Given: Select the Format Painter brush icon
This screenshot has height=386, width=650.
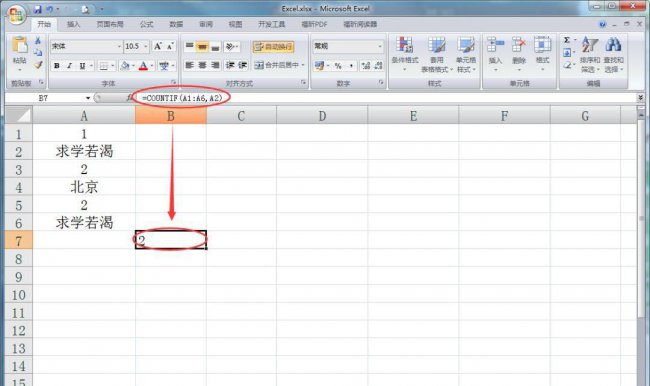Looking at the screenshot, I should tap(38, 65).
